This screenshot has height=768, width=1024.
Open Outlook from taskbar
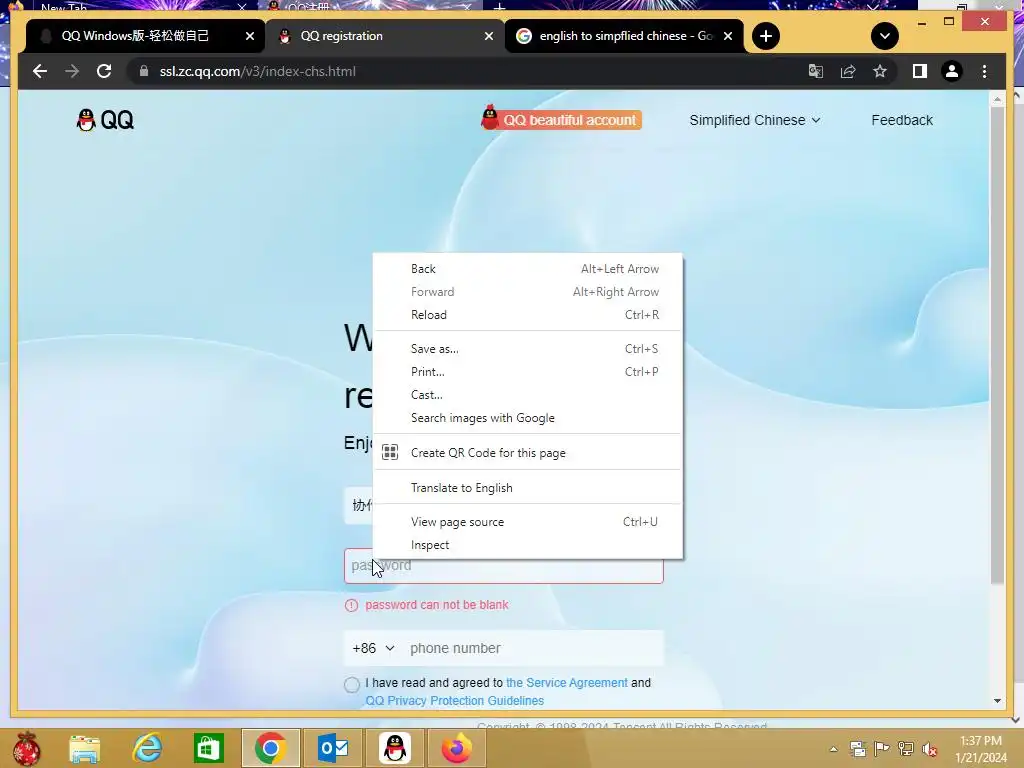click(x=333, y=748)
